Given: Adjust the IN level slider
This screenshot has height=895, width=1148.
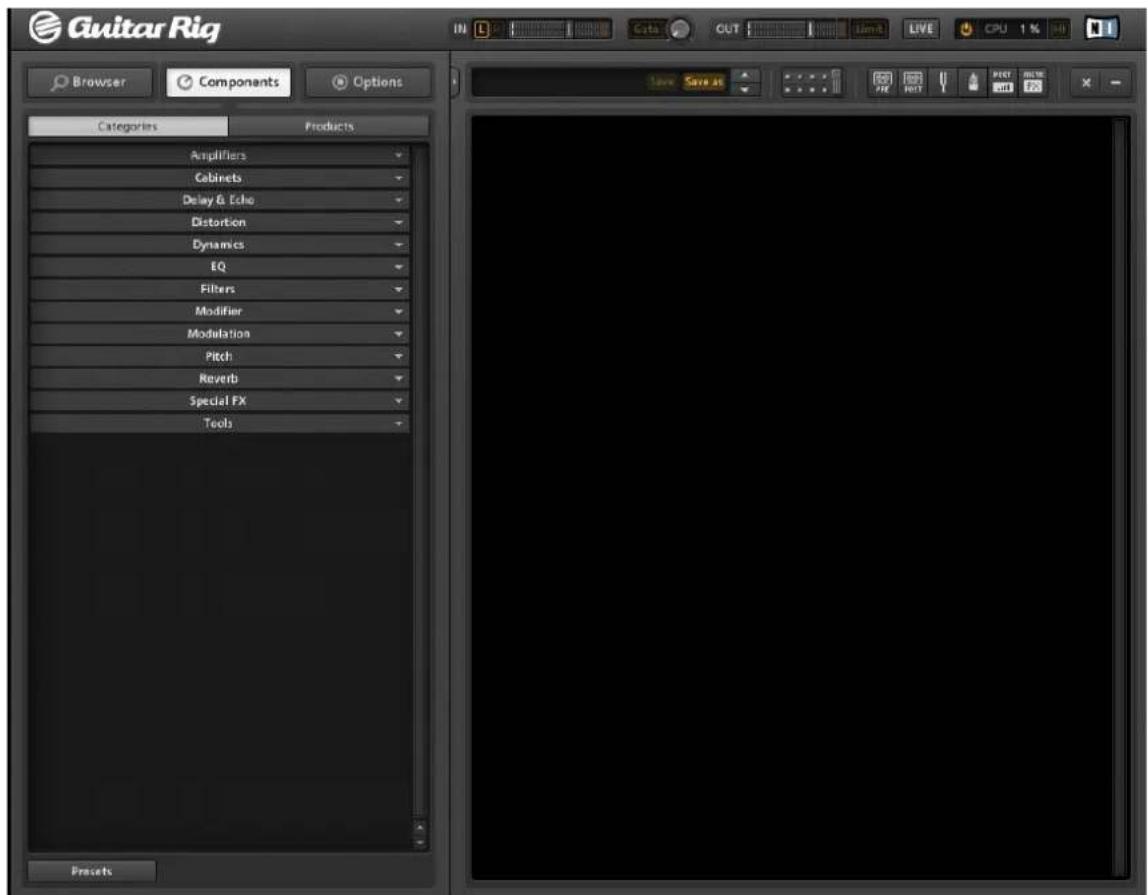Looking at the screenshot, I should (x=560, y=29).
